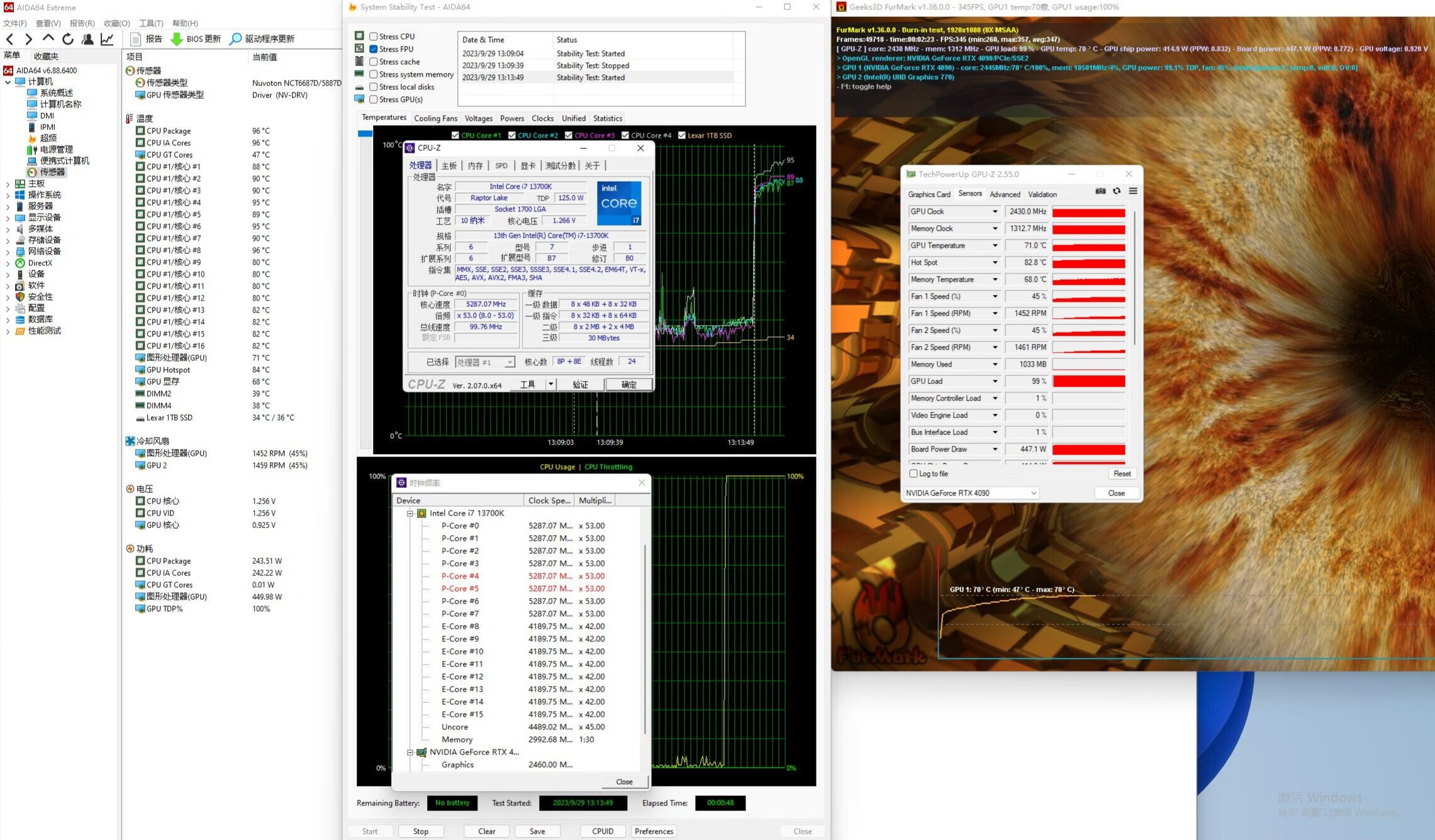Go forward with AIDA64 forward arrow
This screenshot has height=840, width=1435.
[x=28, y=39]
